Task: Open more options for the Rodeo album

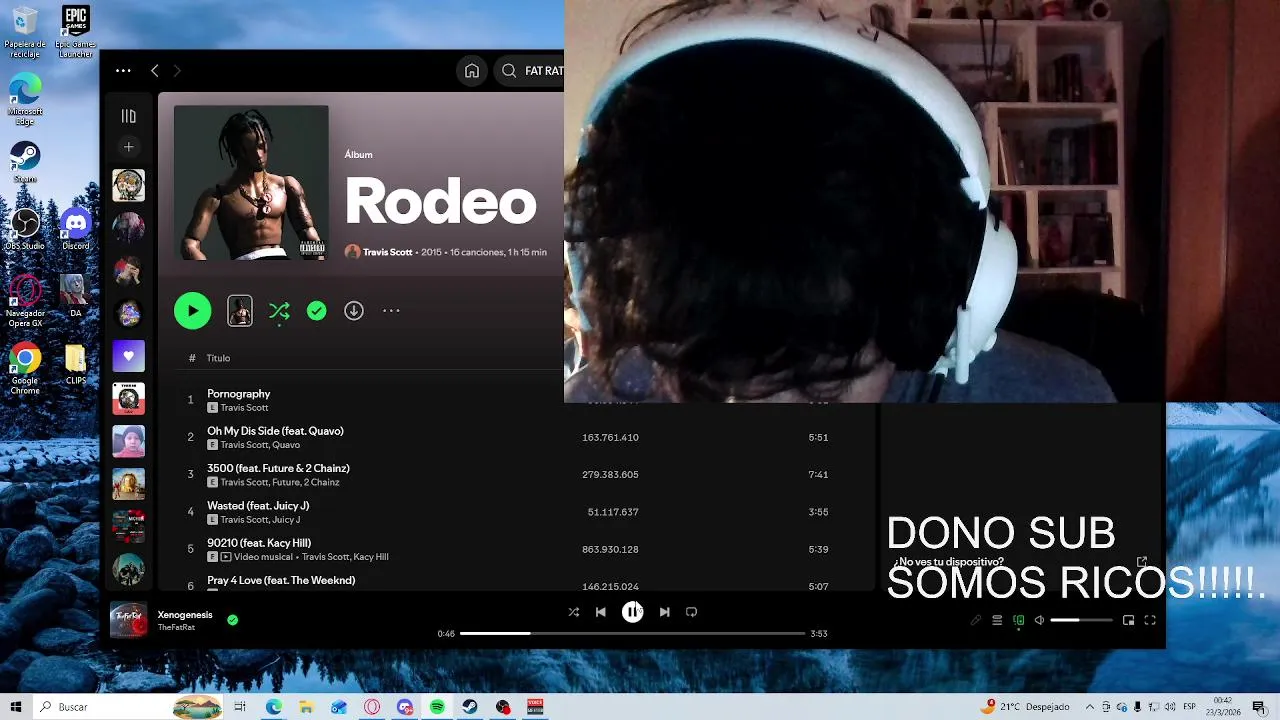Action: (391, 311)
